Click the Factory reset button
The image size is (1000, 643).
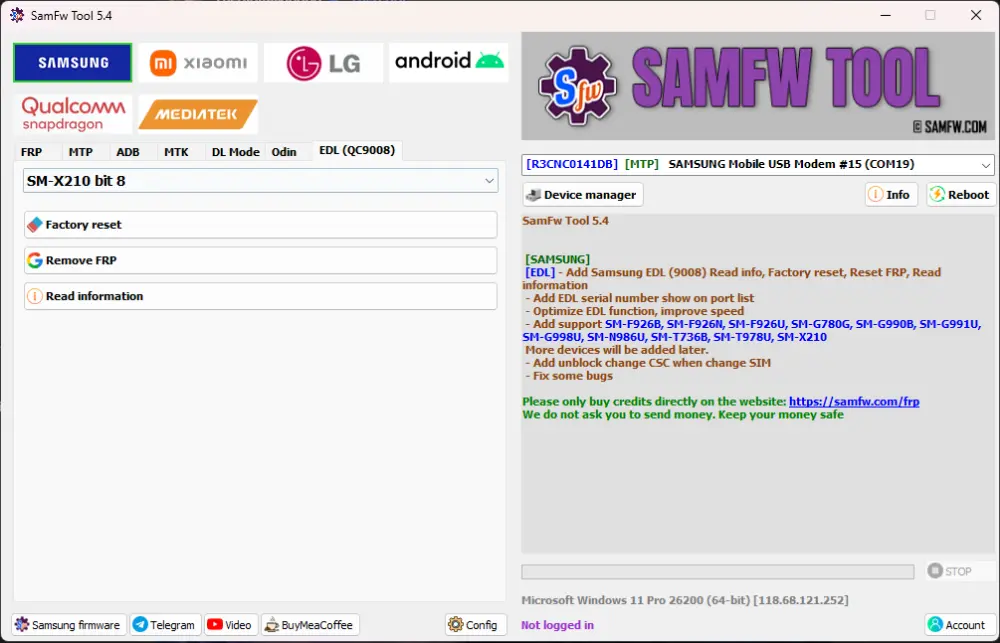pyautogui.click(x=260, y=225)
